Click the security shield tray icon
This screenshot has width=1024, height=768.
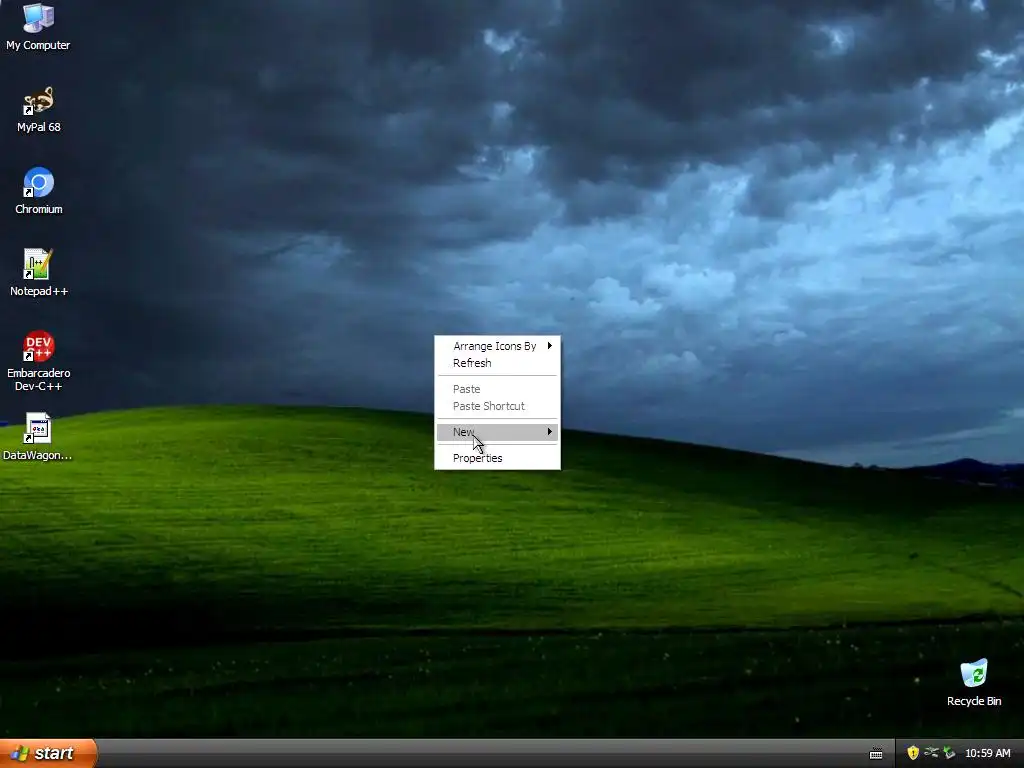point(913,753)
